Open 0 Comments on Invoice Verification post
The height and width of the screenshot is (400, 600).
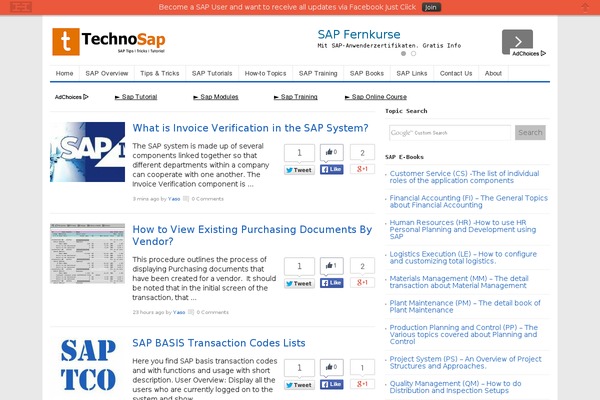(207, 199)
